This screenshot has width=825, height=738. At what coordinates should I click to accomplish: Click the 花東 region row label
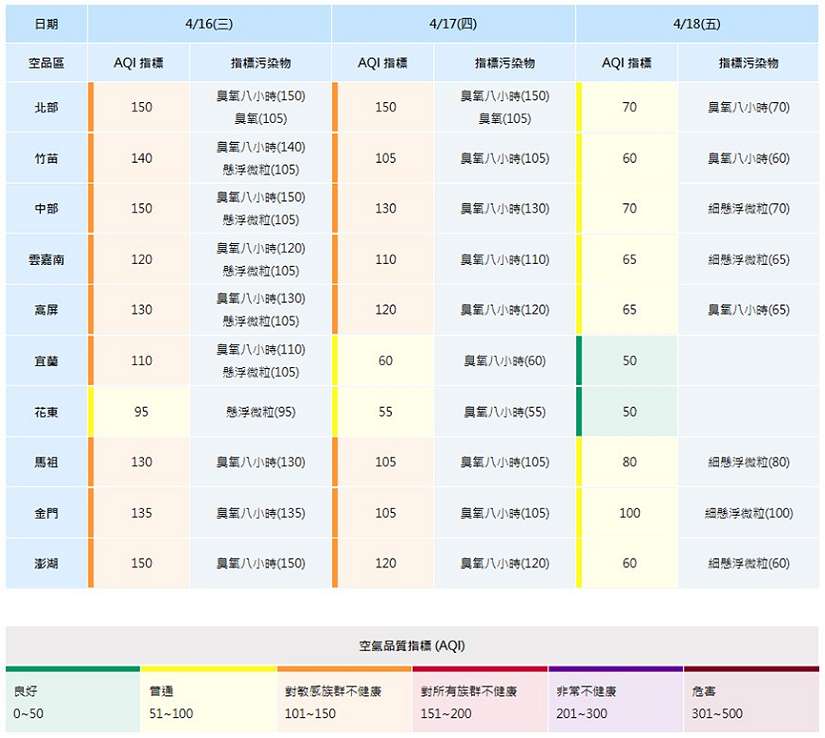click(x=46, y=411)
